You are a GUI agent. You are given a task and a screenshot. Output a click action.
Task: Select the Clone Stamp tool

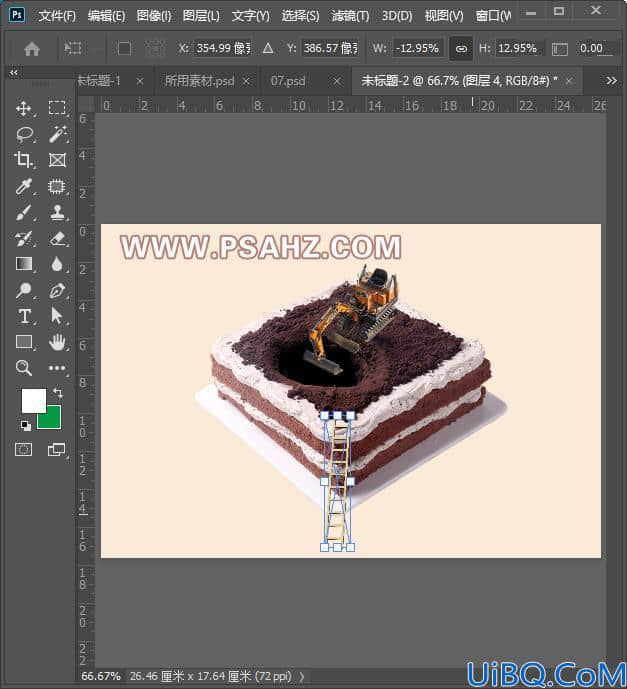tap(57, 213)
